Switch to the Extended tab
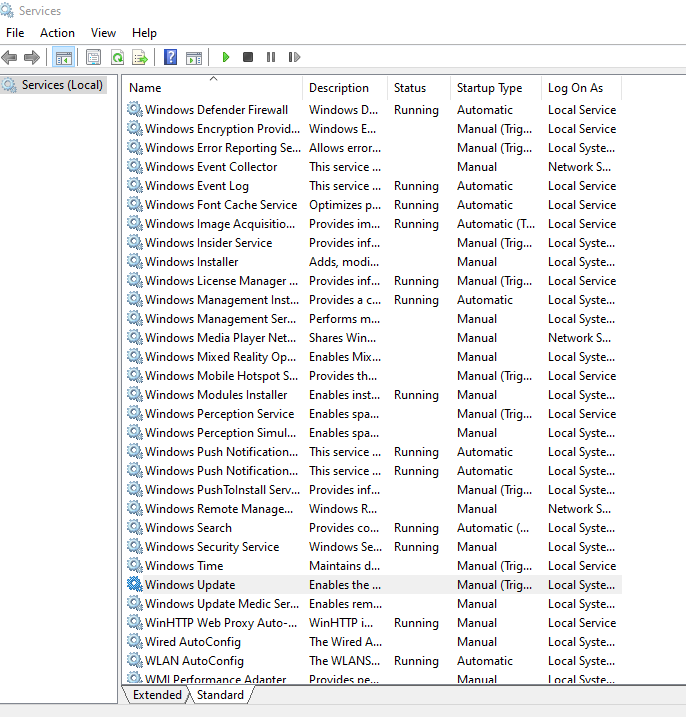The width and height of the screenshot is (686, 717). coord(157,695)
